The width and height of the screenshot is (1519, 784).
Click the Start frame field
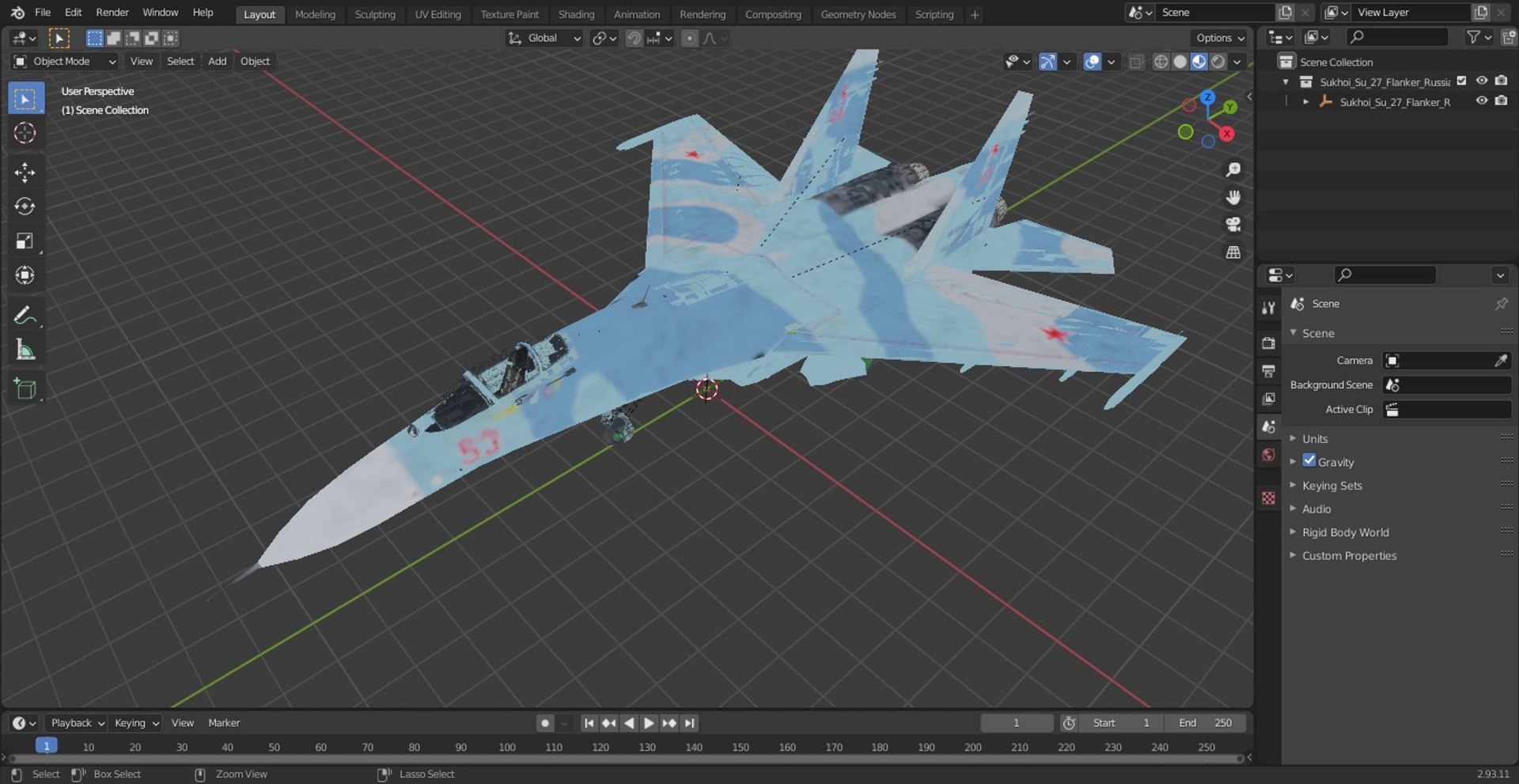point(1122,723)
